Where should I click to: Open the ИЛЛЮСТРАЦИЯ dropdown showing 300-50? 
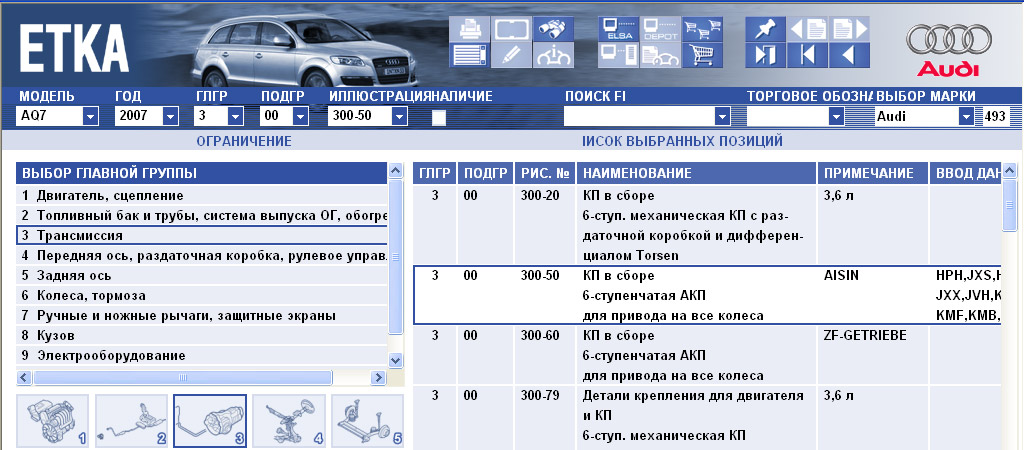coord(399,116)
